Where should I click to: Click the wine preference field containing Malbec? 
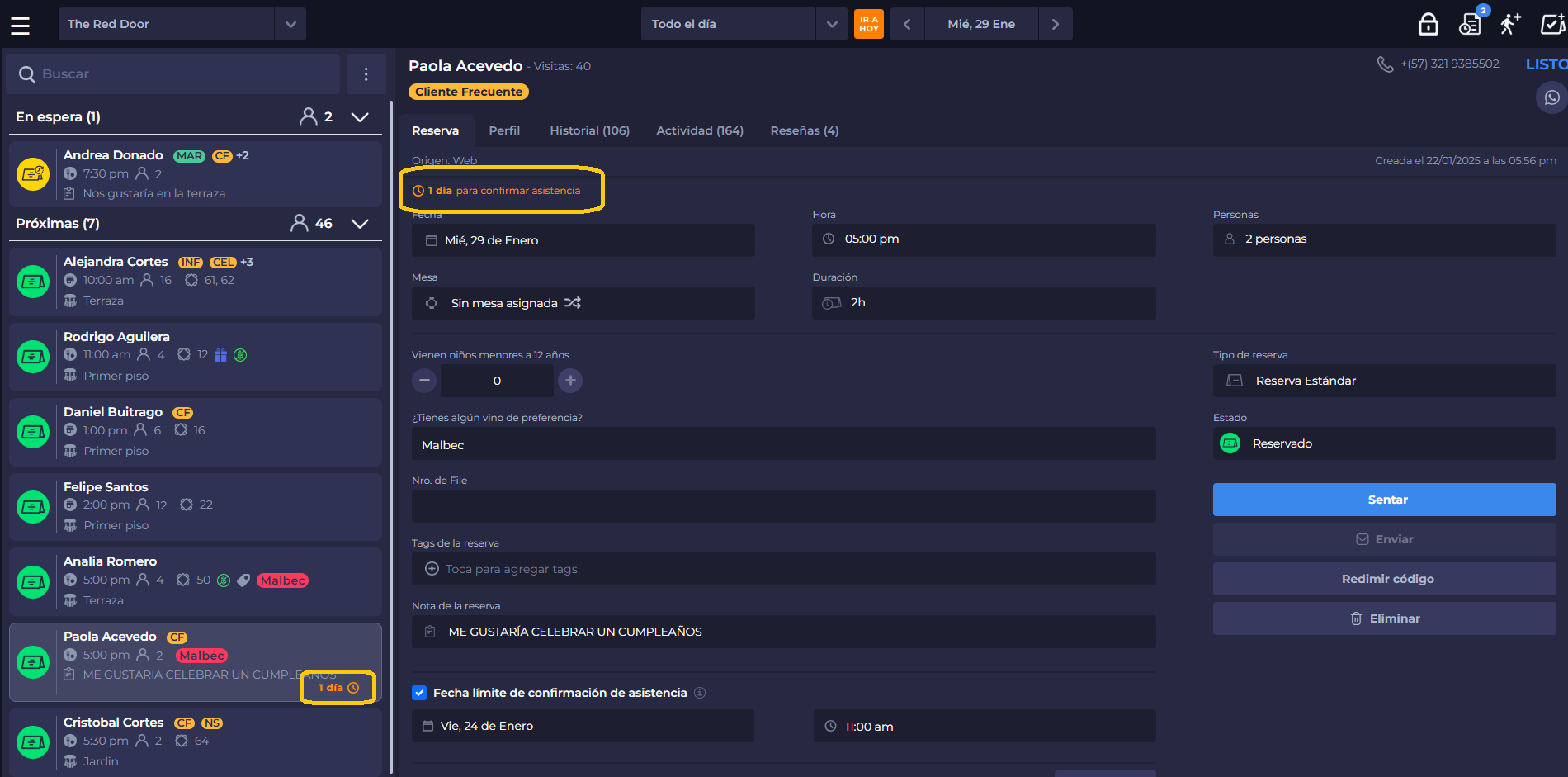pyautogui.click(x=783, y=443)
